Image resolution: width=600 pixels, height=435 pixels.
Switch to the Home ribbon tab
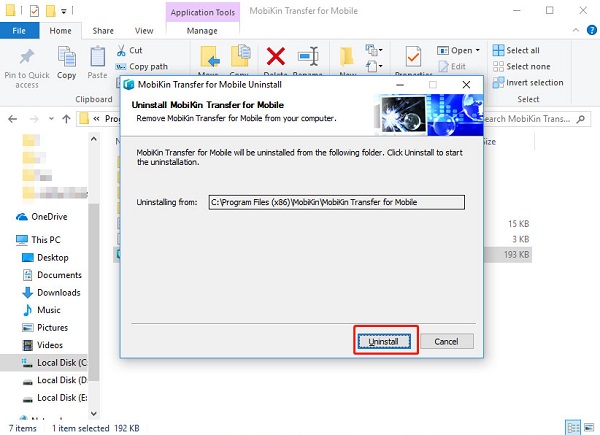[60, 31]
